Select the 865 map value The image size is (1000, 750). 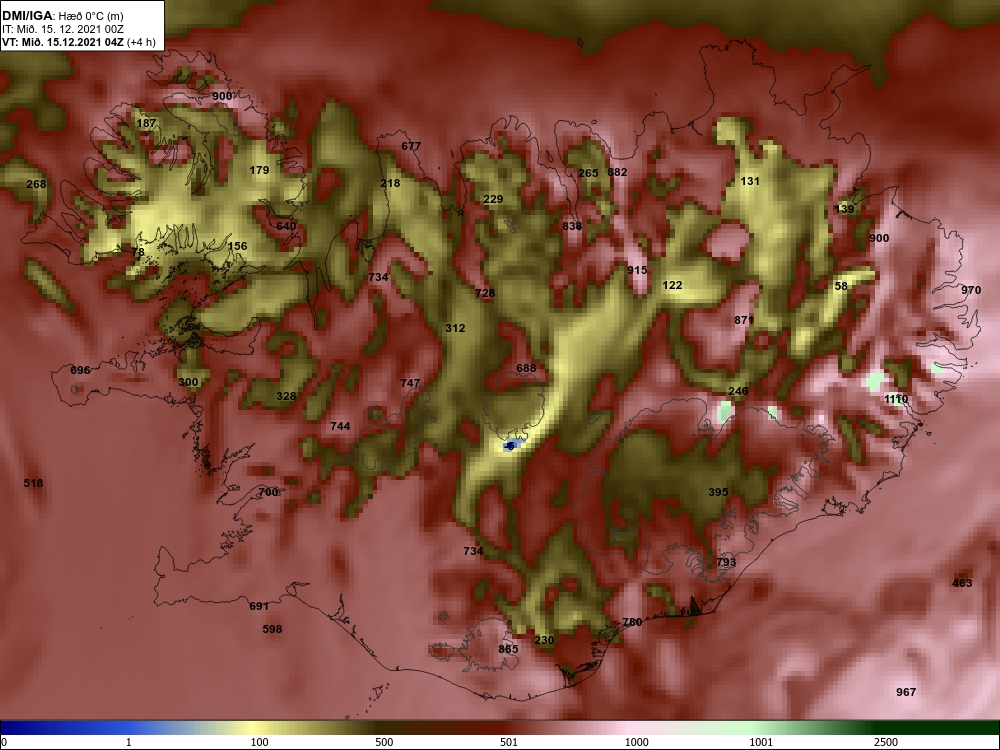(508, 649)
